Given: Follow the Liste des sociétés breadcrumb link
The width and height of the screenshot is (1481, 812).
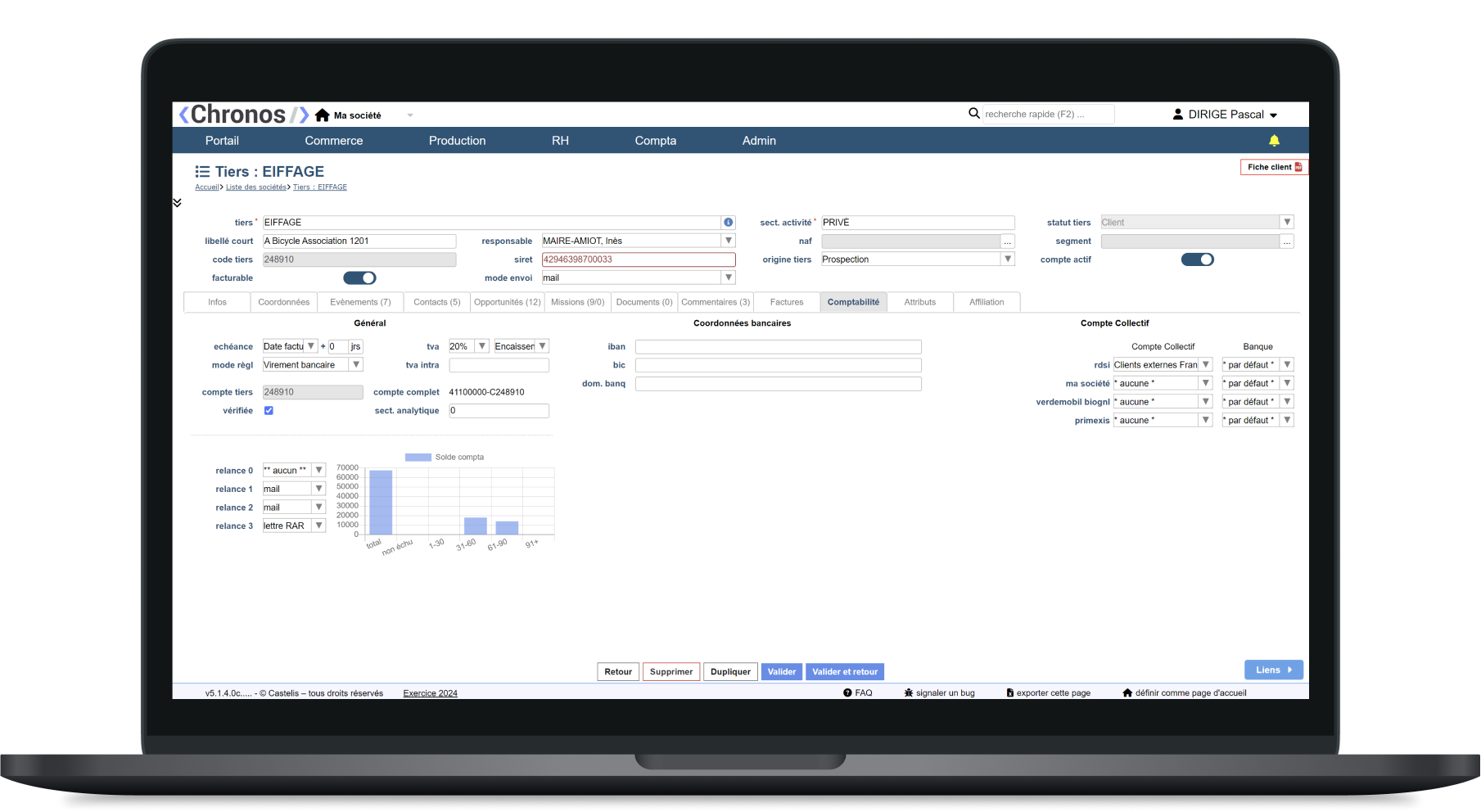Looking at the screenshot, I should coord(256,187).
